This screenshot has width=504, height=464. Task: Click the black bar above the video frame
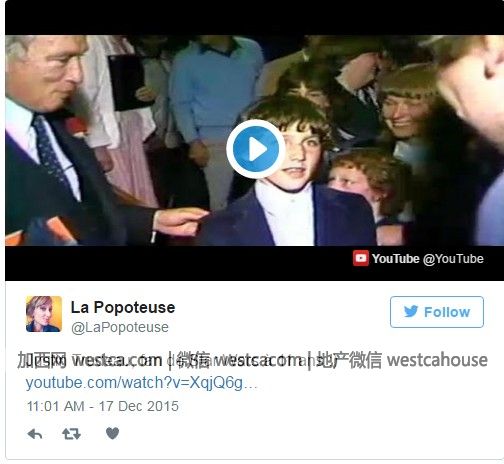pyautogui.click(x=254, y=18)
